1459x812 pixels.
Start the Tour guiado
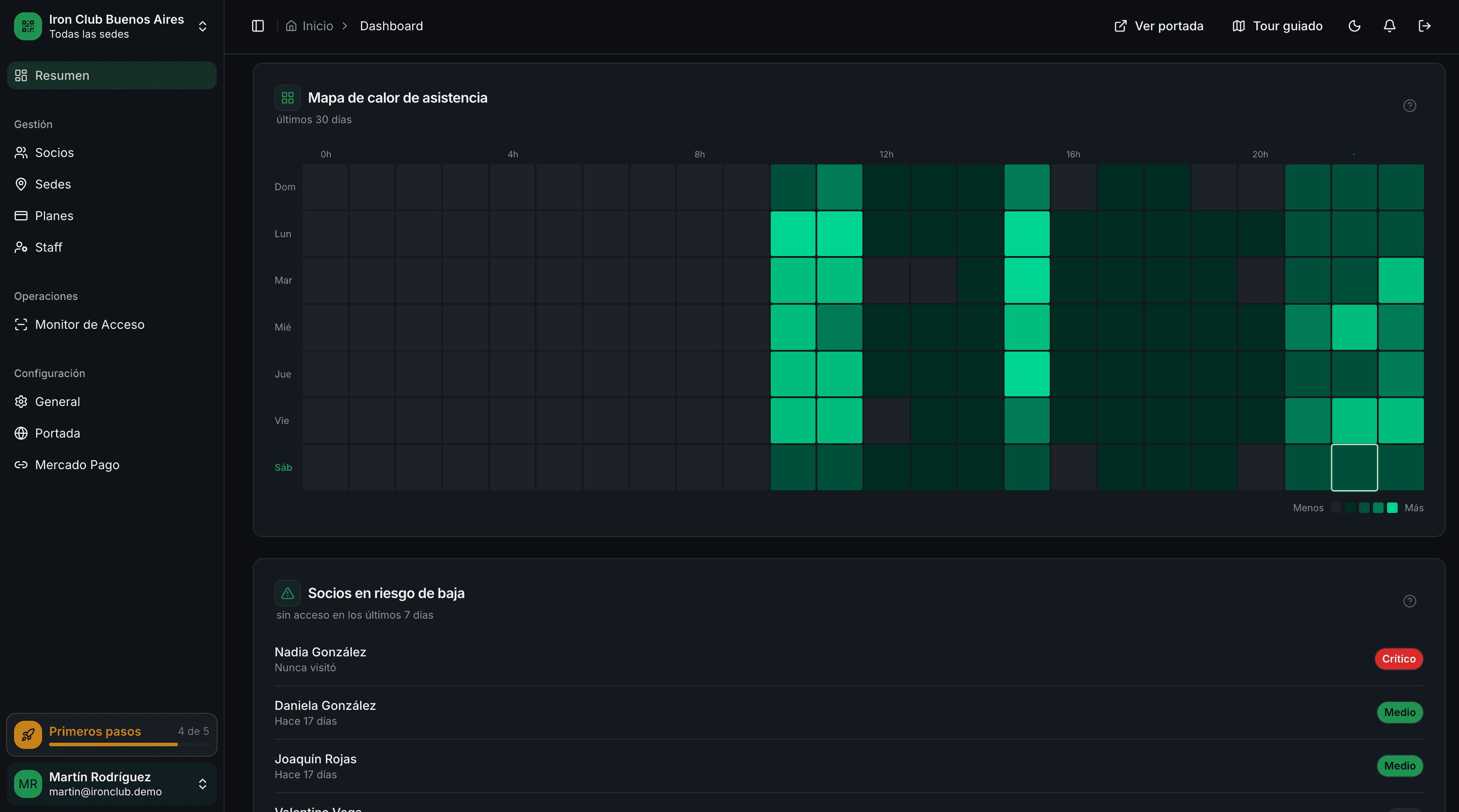click(1277, 26)
